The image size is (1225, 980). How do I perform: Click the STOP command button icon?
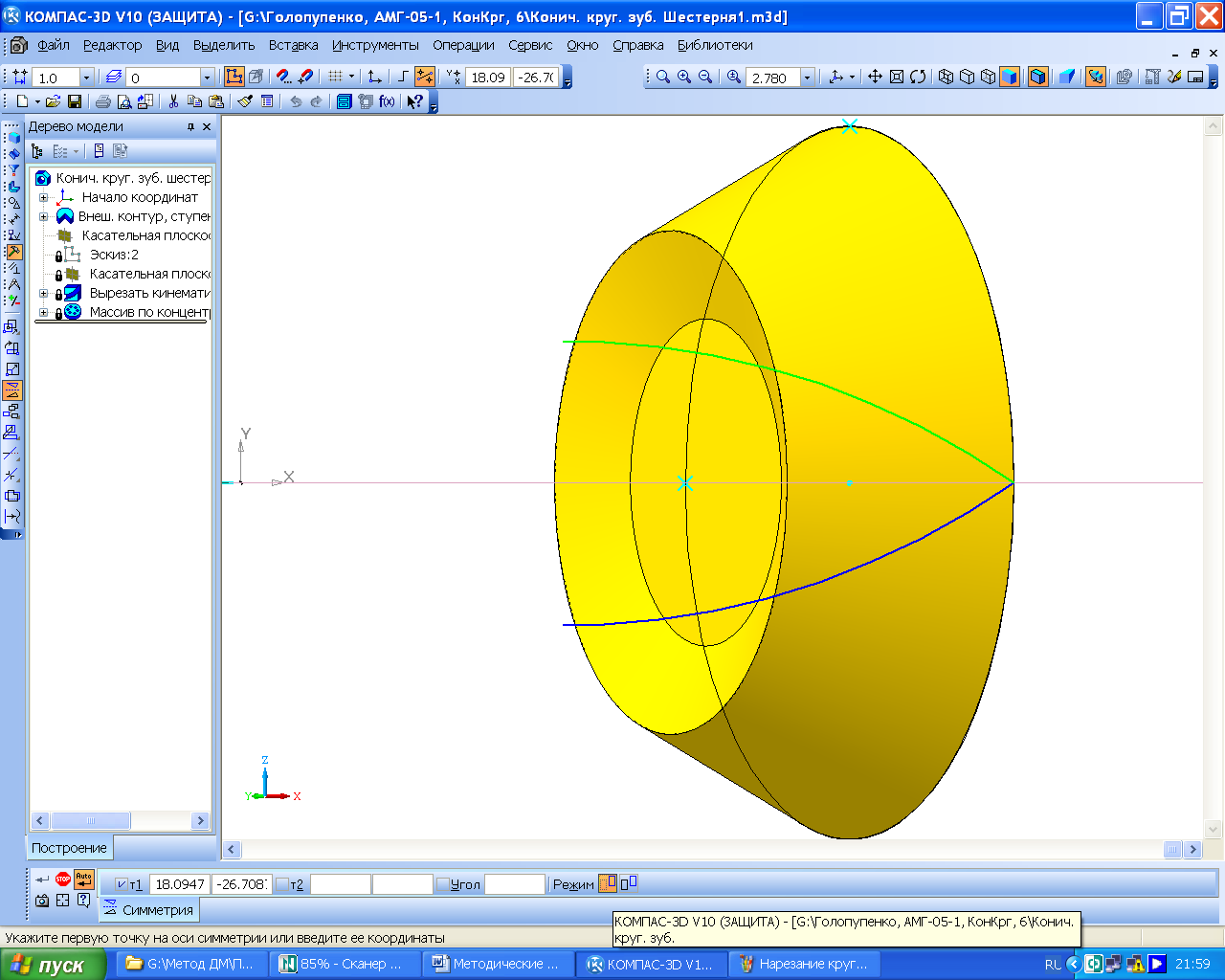(x=62, y=879)
